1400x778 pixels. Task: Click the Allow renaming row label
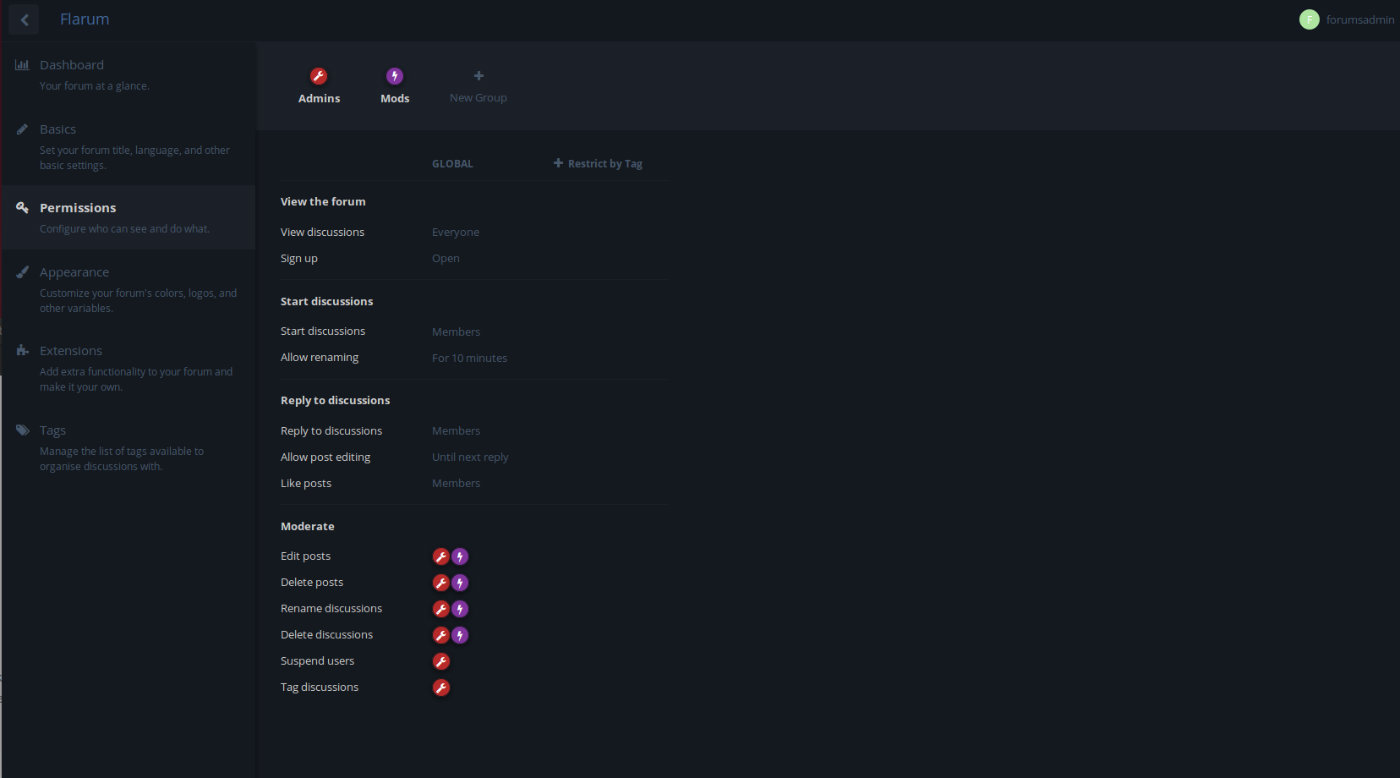click(319, 357)
